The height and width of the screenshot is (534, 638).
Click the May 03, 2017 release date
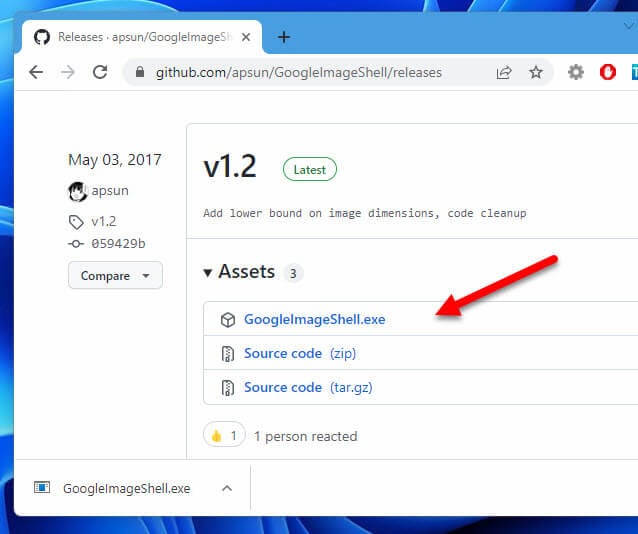coord(115,160)
